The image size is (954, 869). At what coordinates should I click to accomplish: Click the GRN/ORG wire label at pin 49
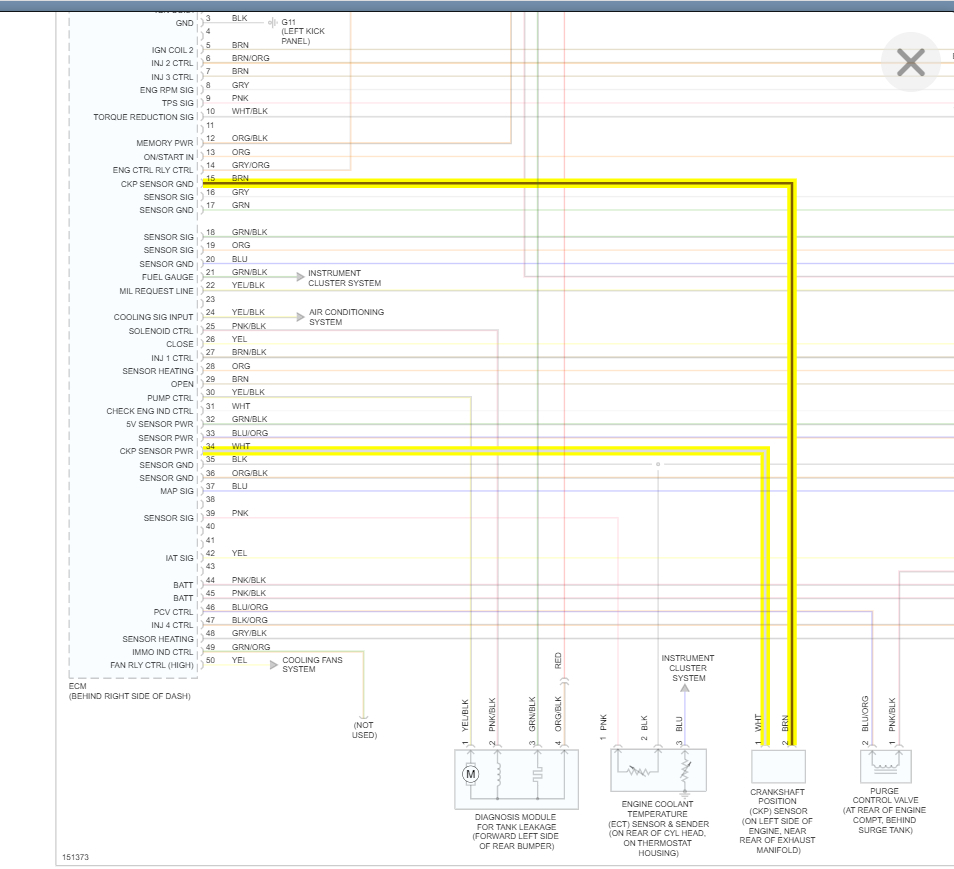[x=251, y=647]
